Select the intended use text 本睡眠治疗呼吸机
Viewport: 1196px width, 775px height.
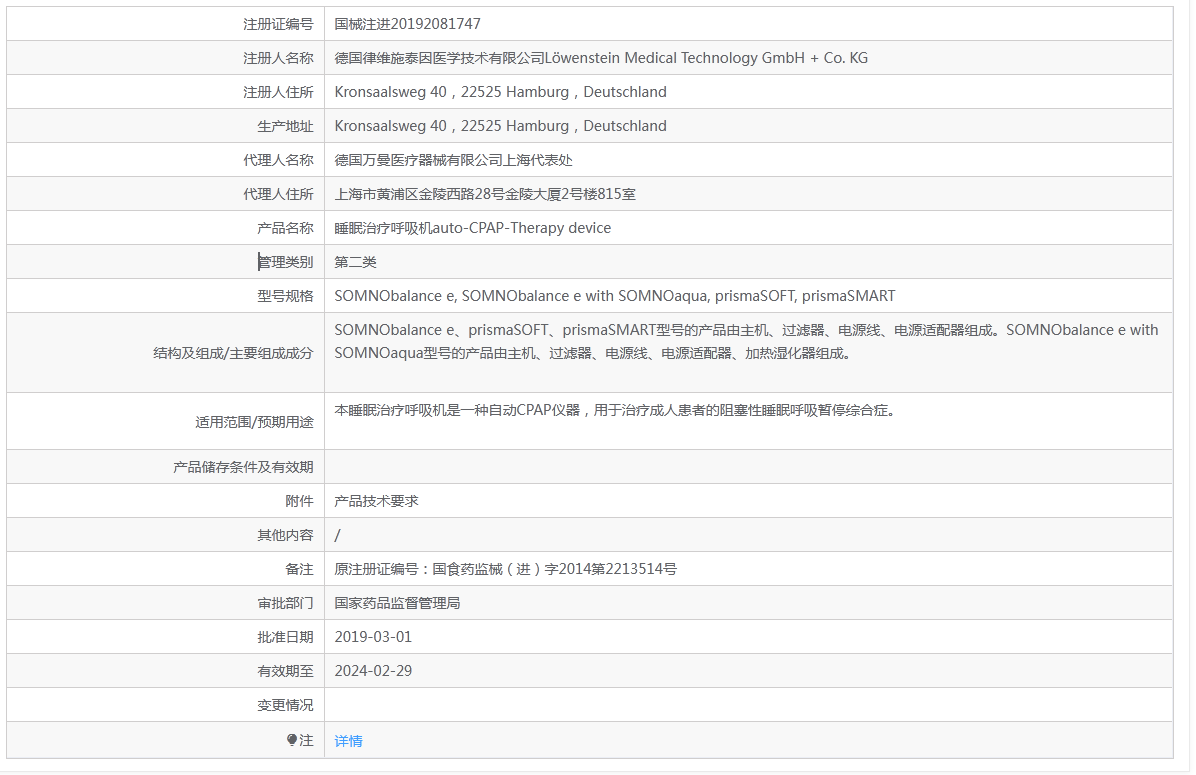point(615,410)
